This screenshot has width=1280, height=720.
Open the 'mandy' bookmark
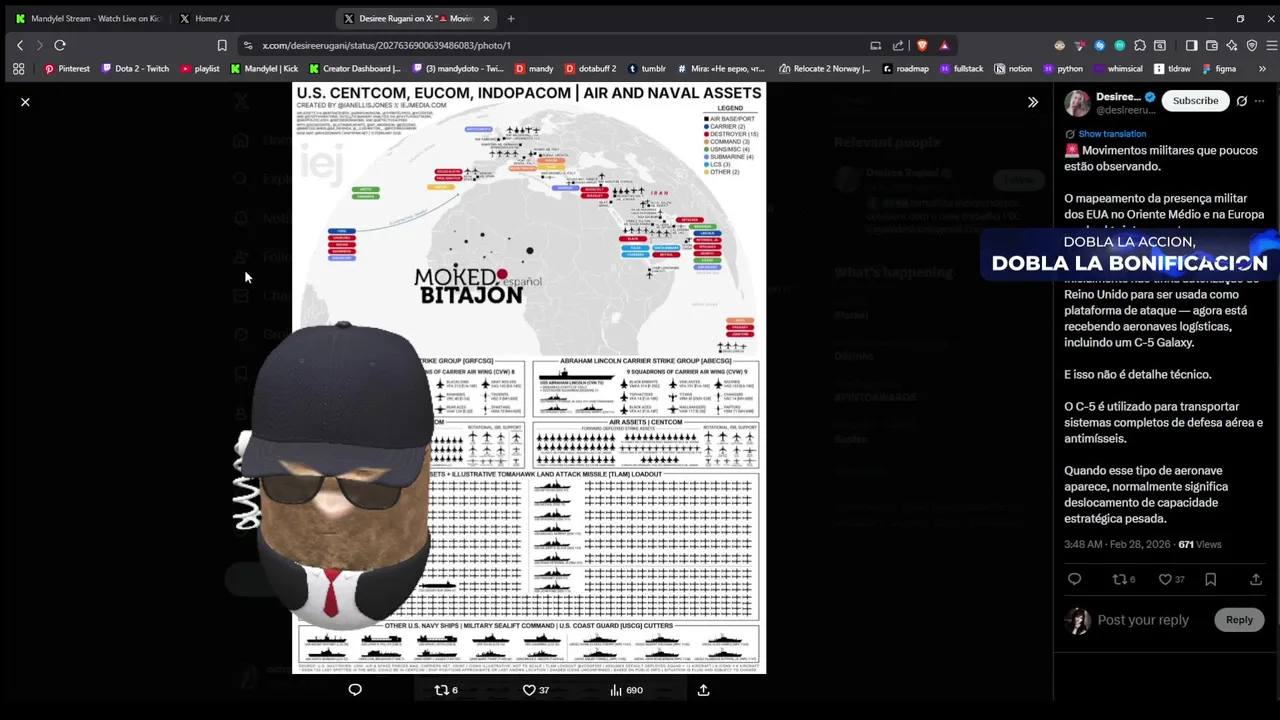(534, 69)
